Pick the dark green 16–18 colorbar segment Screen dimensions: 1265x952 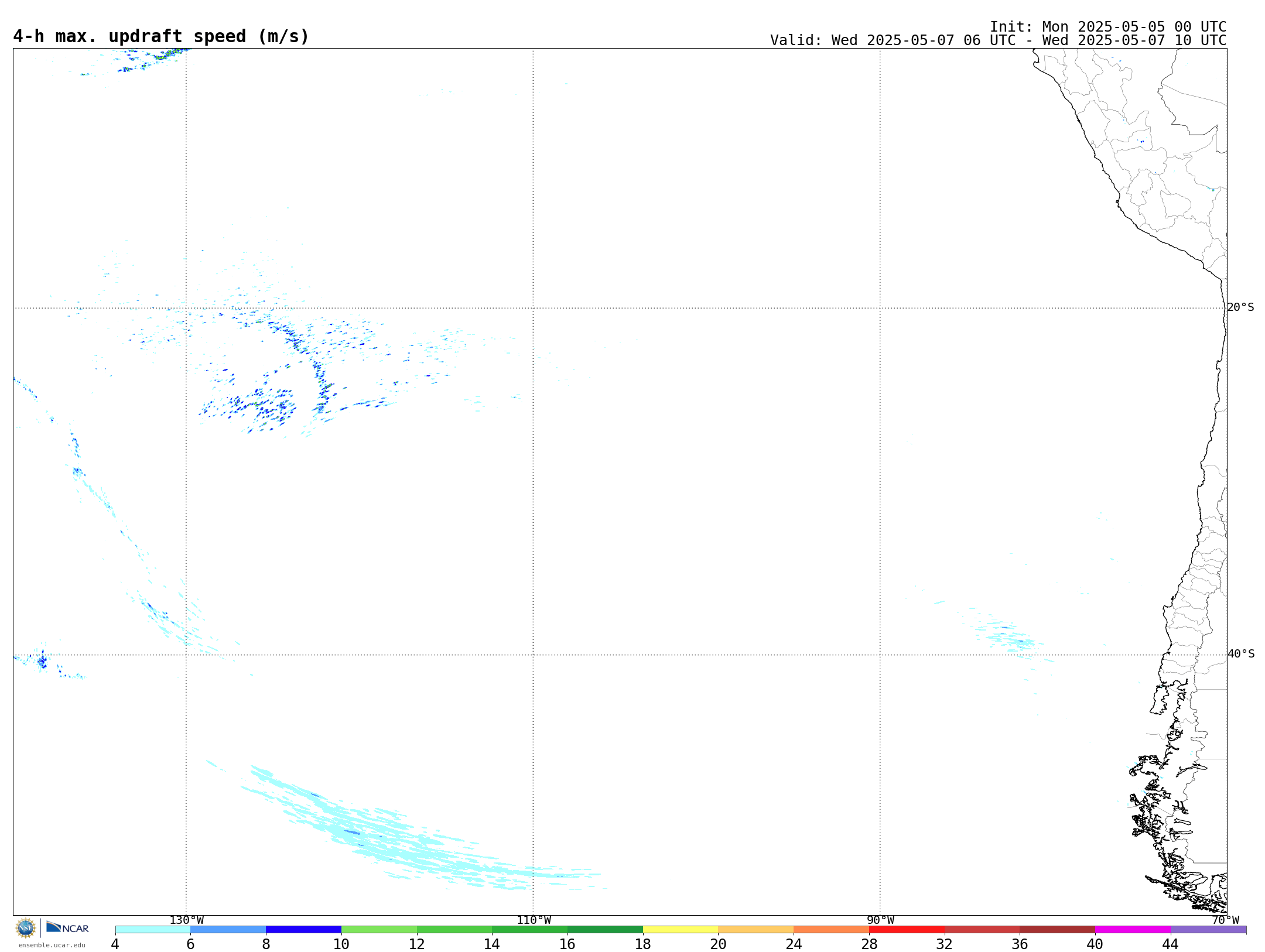coord(605,930)
